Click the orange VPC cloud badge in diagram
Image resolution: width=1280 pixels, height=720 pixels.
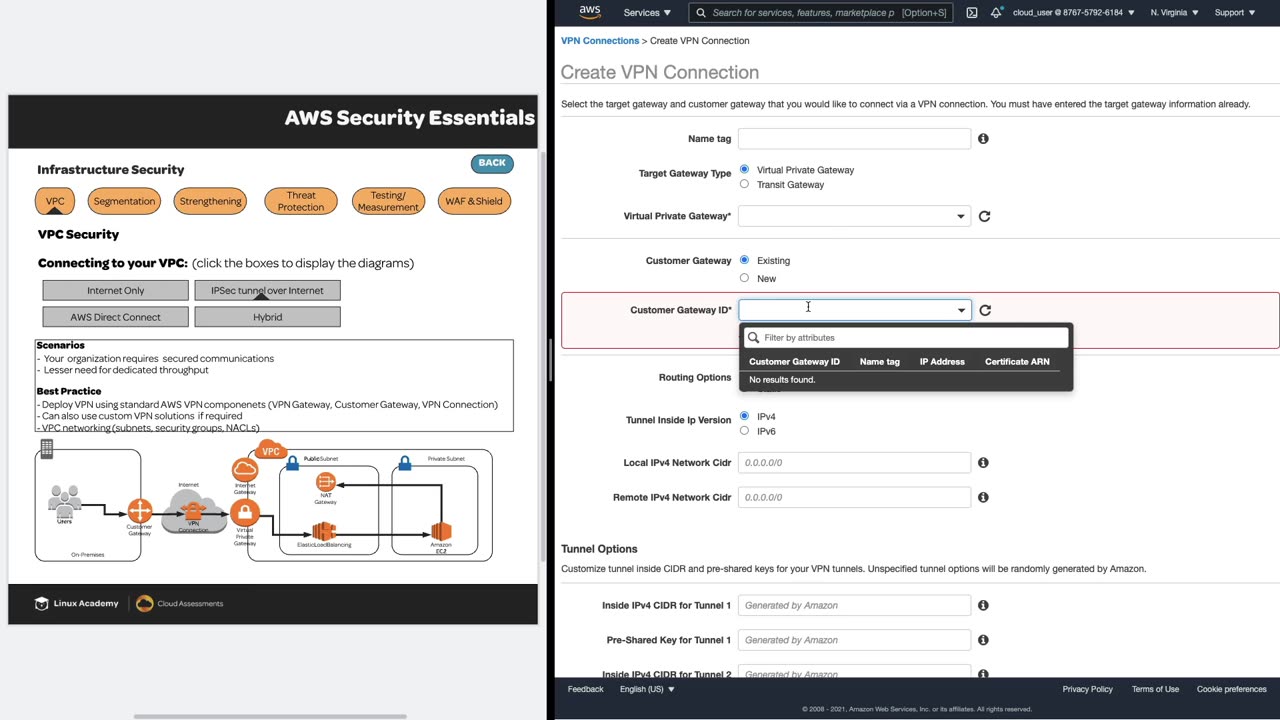coord(271,450)
